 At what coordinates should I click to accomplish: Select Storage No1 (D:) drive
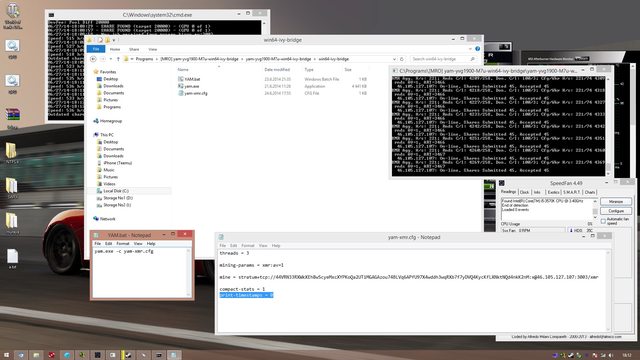tap(118, 198)
